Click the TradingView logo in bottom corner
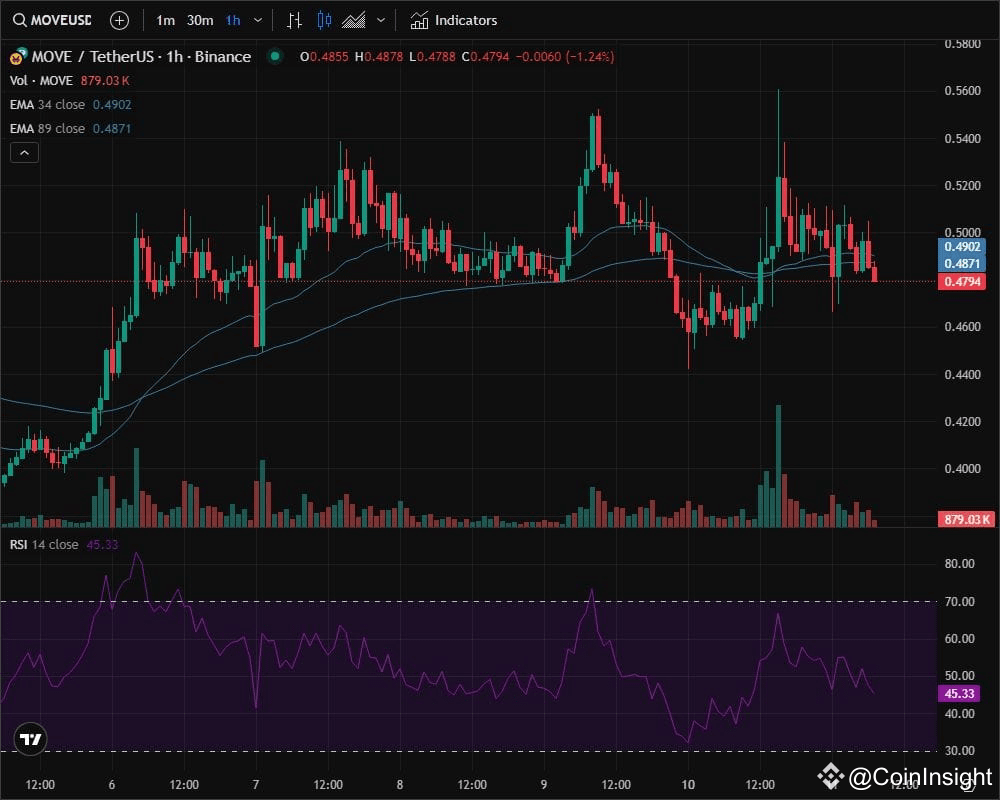The image size is (1000, 800). tap(29, 739)
